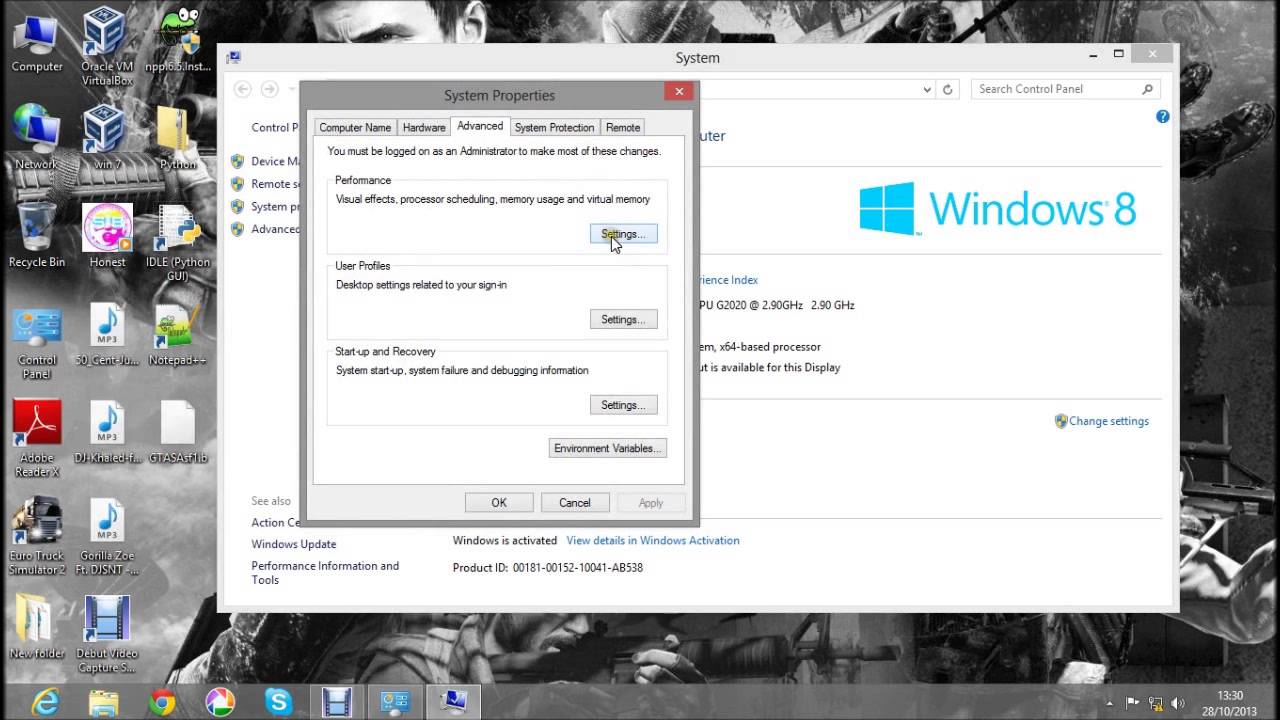Open Environment Variables dialog

[x=608, y=448]
